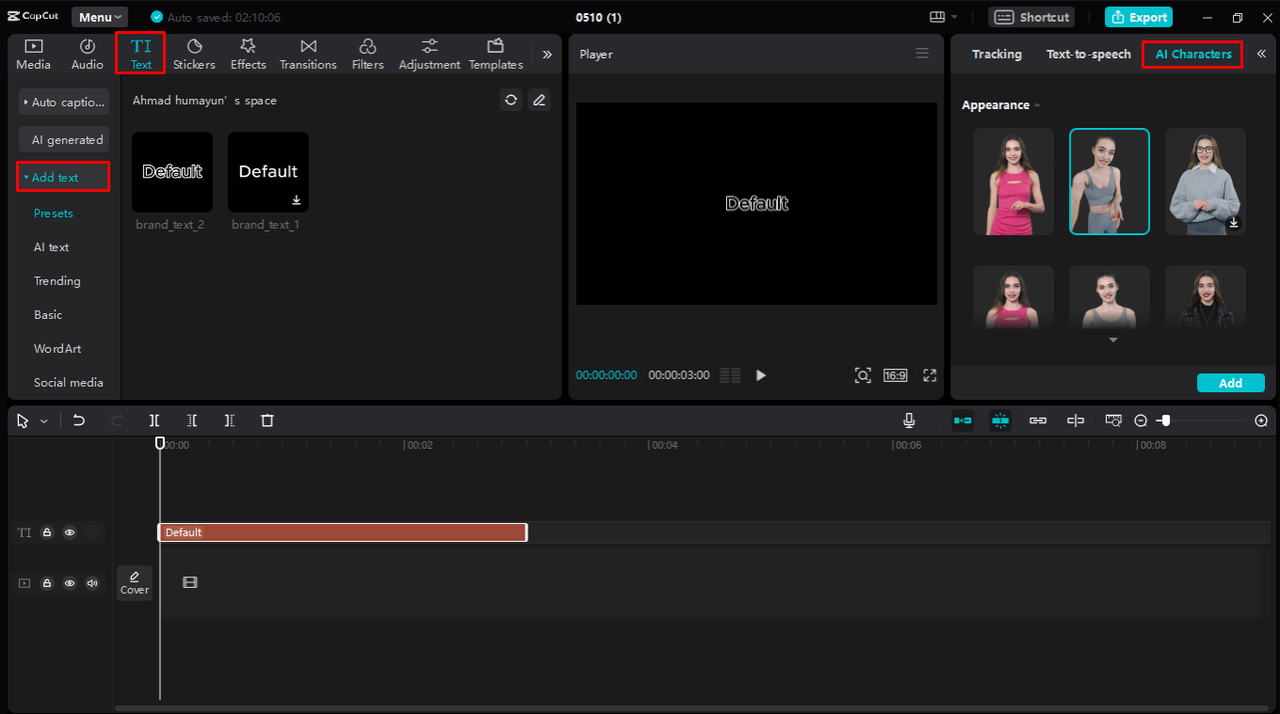The height and width of the screenshot is (714, 1280).
Task: Click the timeline zoom slider handle
Action: pos(1165,421)
